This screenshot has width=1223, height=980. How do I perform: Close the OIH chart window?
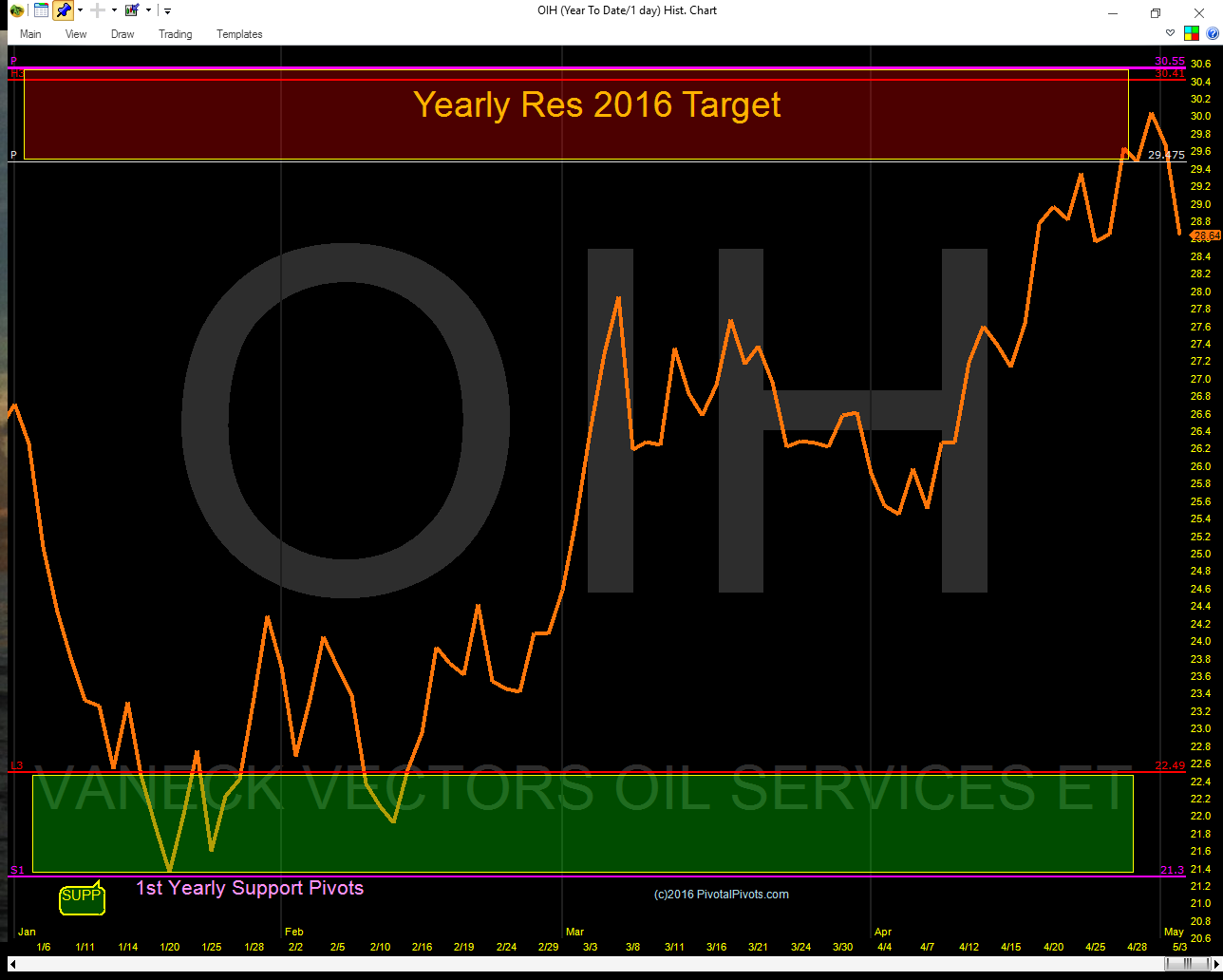pos(1199,11)
